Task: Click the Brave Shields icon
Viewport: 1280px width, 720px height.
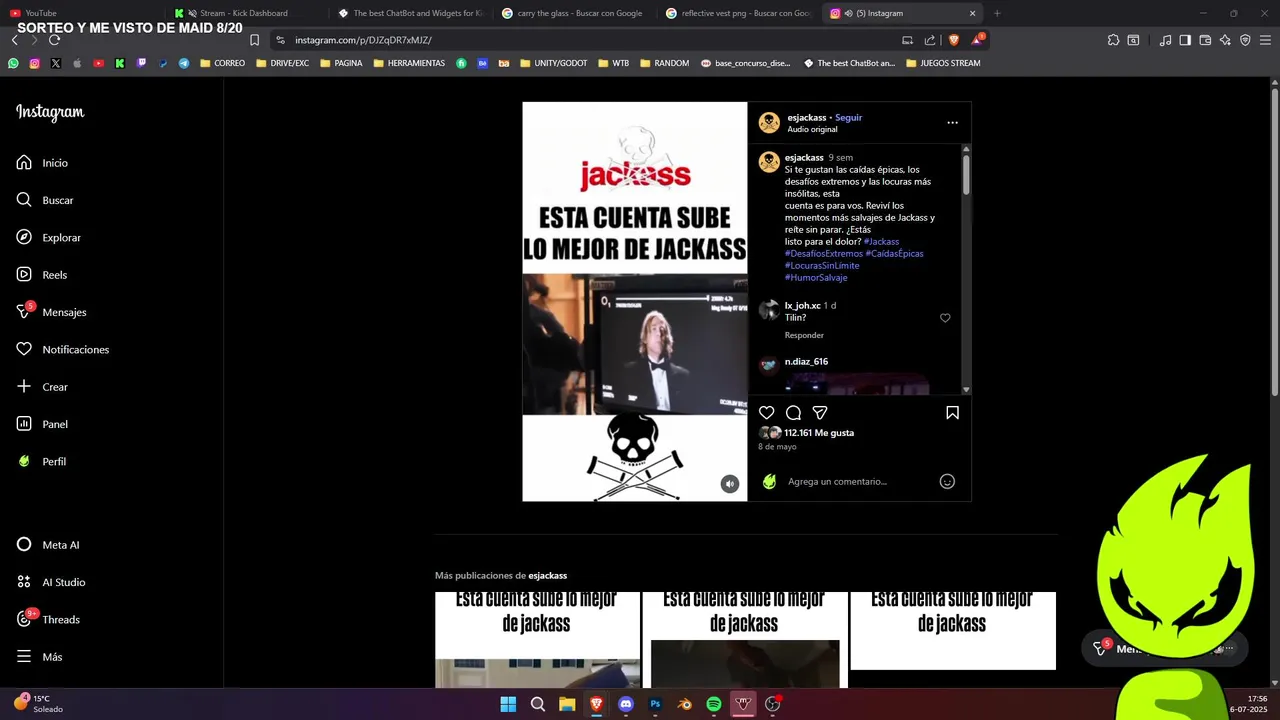Action: (x=953, y=40)
